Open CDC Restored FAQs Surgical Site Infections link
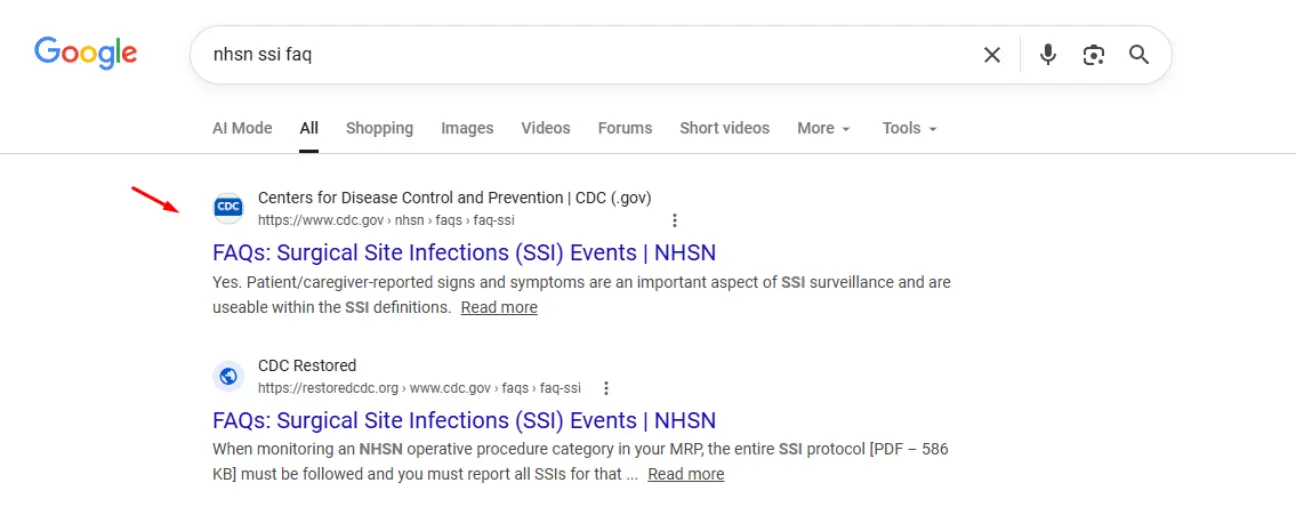 pos(464,420)
